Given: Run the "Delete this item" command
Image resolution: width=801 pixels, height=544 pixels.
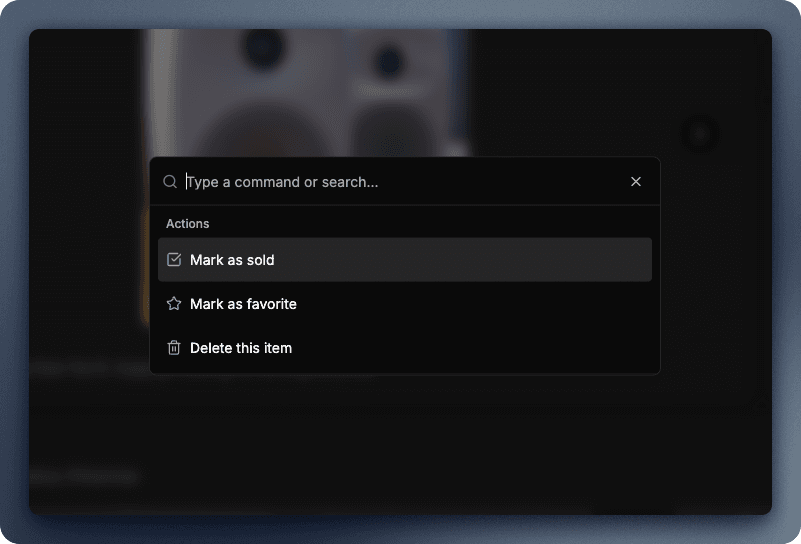Looking at the screenshot, I should pyautogui.click(x=404, y=348).
